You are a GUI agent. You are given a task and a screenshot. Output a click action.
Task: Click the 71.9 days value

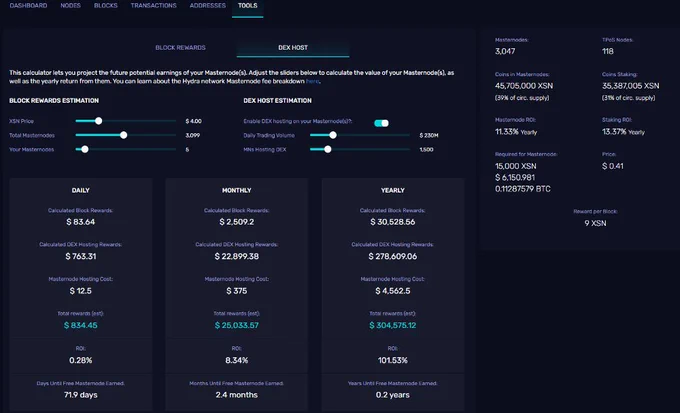[x=81, y=395]
